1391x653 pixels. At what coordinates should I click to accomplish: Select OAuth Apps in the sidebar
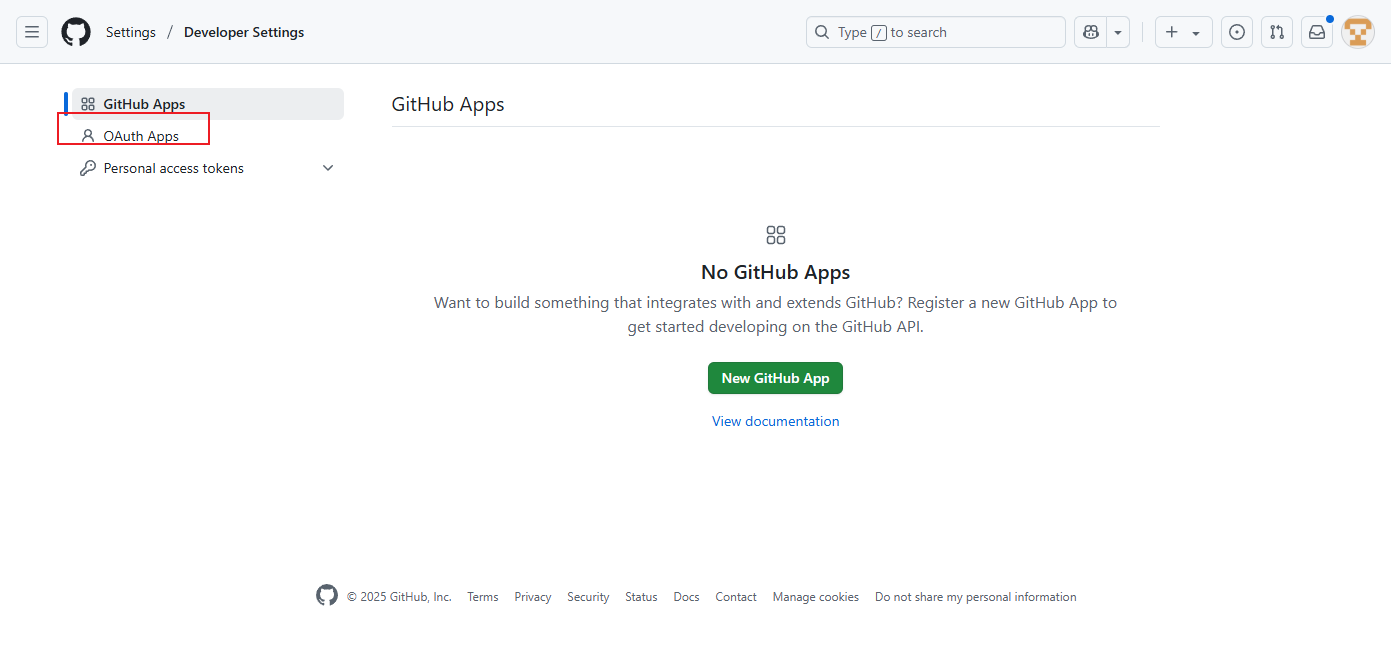coord(141,136)
